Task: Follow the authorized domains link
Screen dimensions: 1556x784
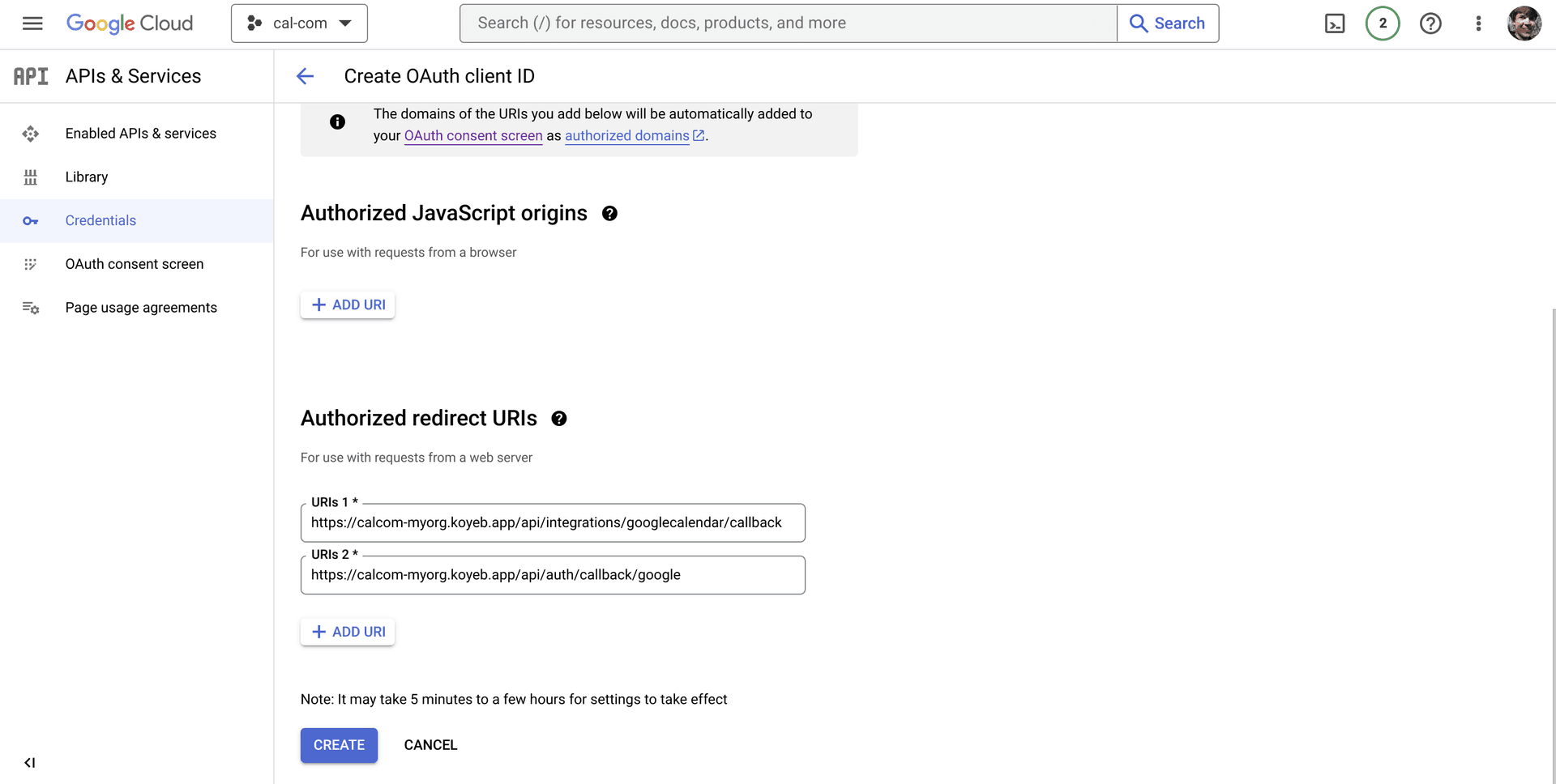Action: point(627,136)
